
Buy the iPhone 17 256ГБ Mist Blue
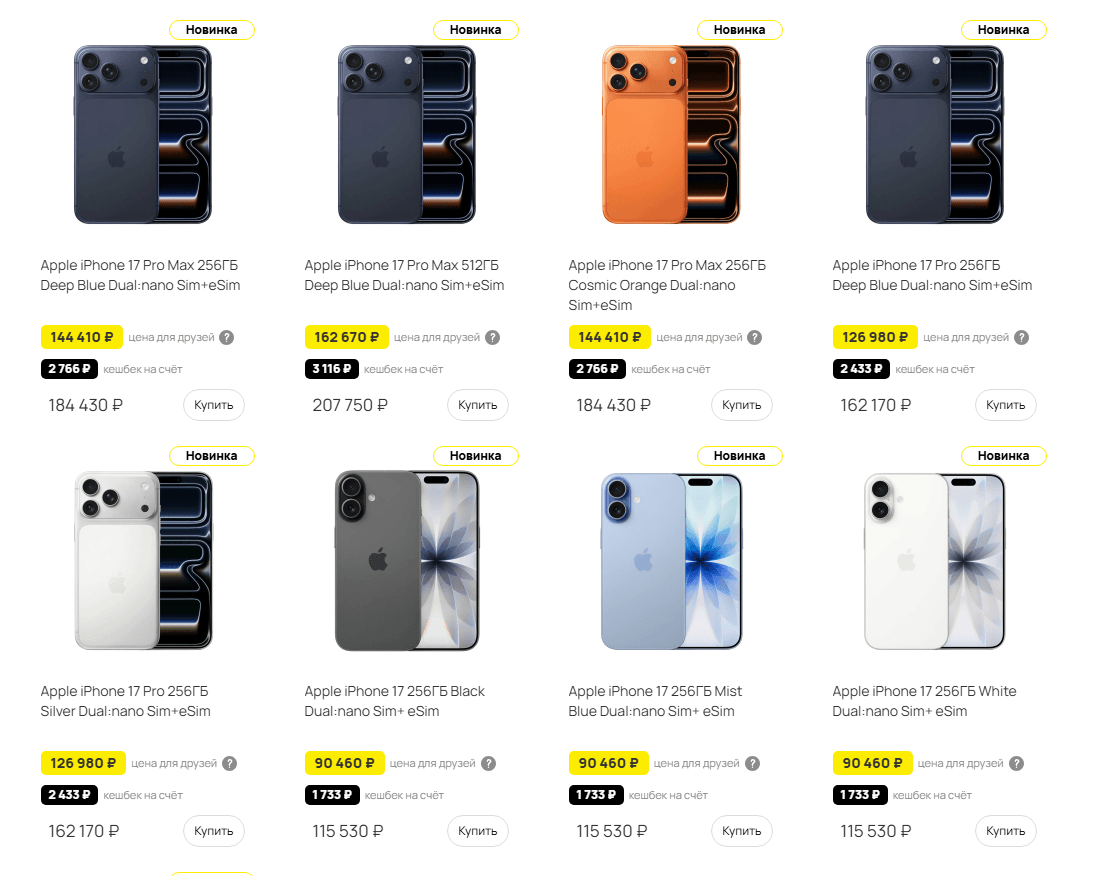point(741,831)
